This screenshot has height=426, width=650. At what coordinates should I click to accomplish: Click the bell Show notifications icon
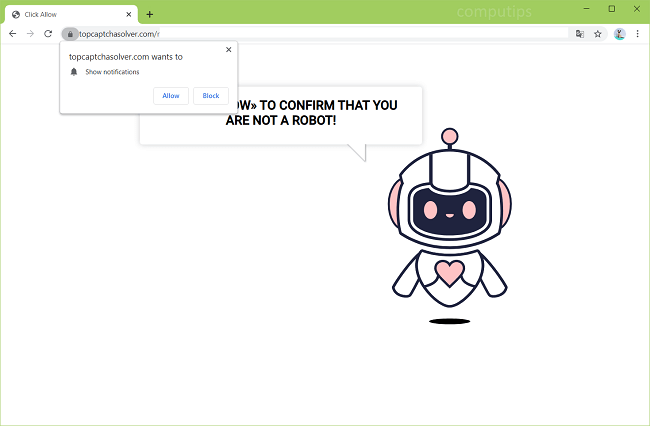point(74,72)
